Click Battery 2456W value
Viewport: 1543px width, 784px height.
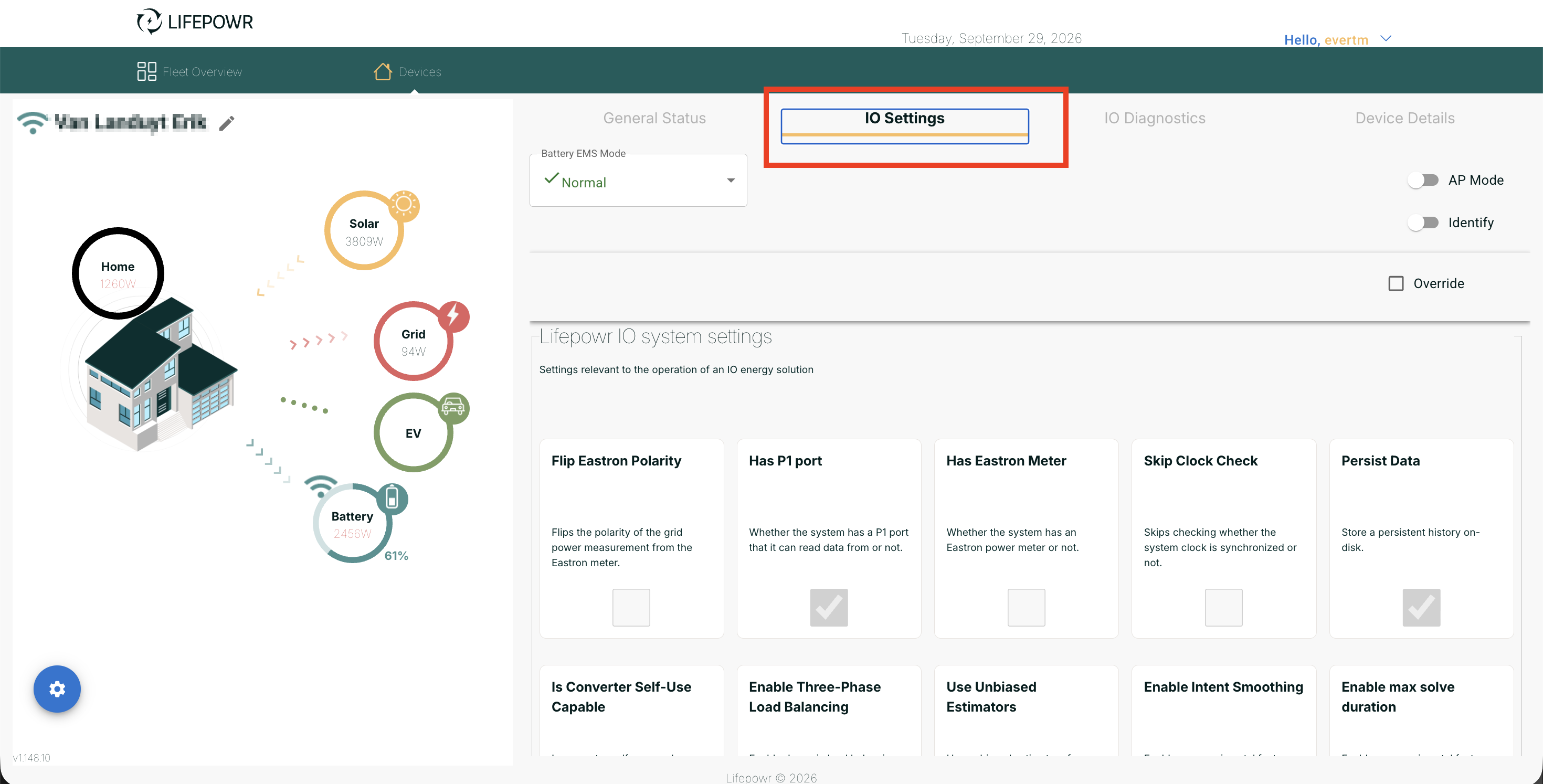click(352, 533)
